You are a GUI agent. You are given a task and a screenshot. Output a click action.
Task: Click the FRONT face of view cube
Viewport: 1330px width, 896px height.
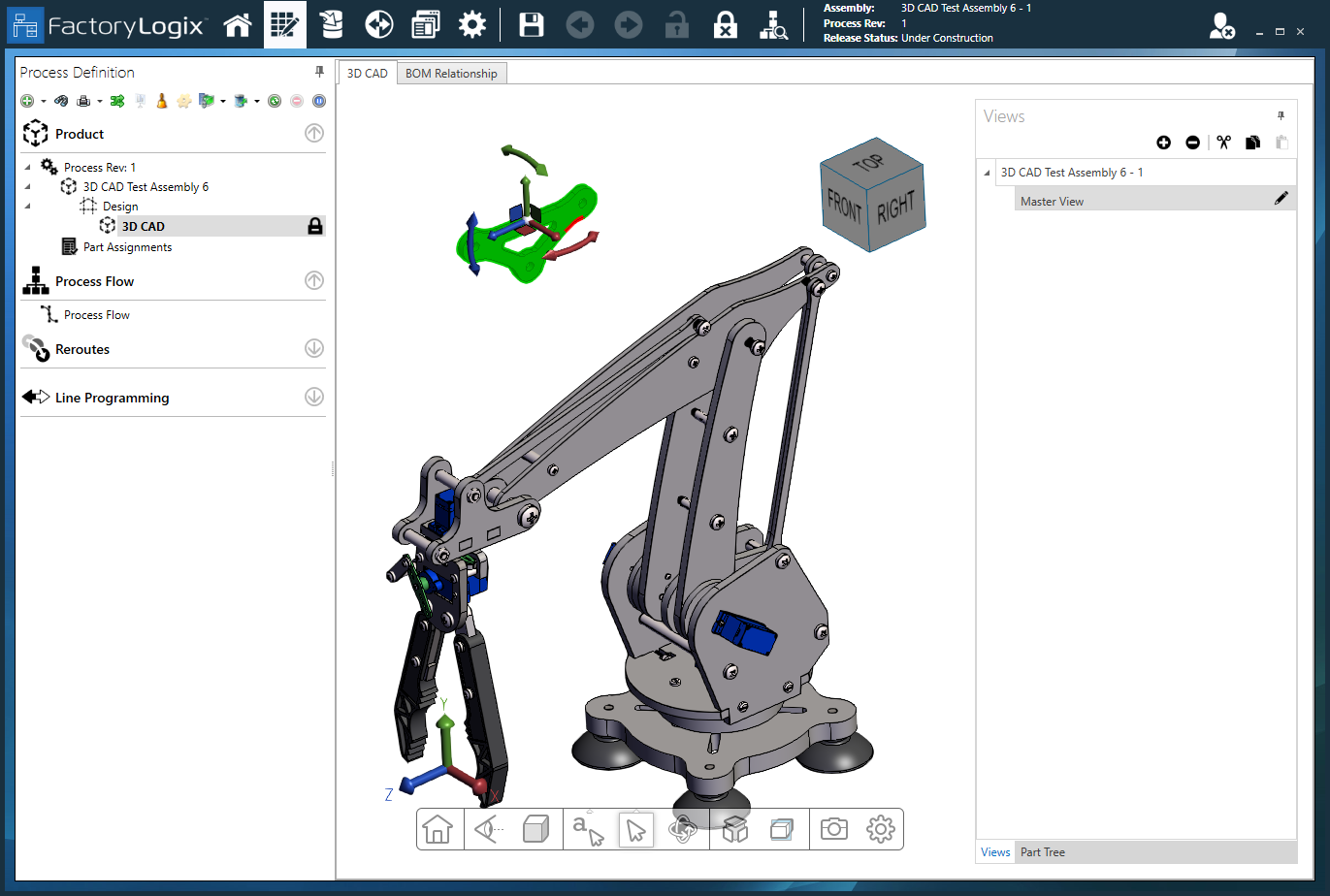(x=844, y=207)
